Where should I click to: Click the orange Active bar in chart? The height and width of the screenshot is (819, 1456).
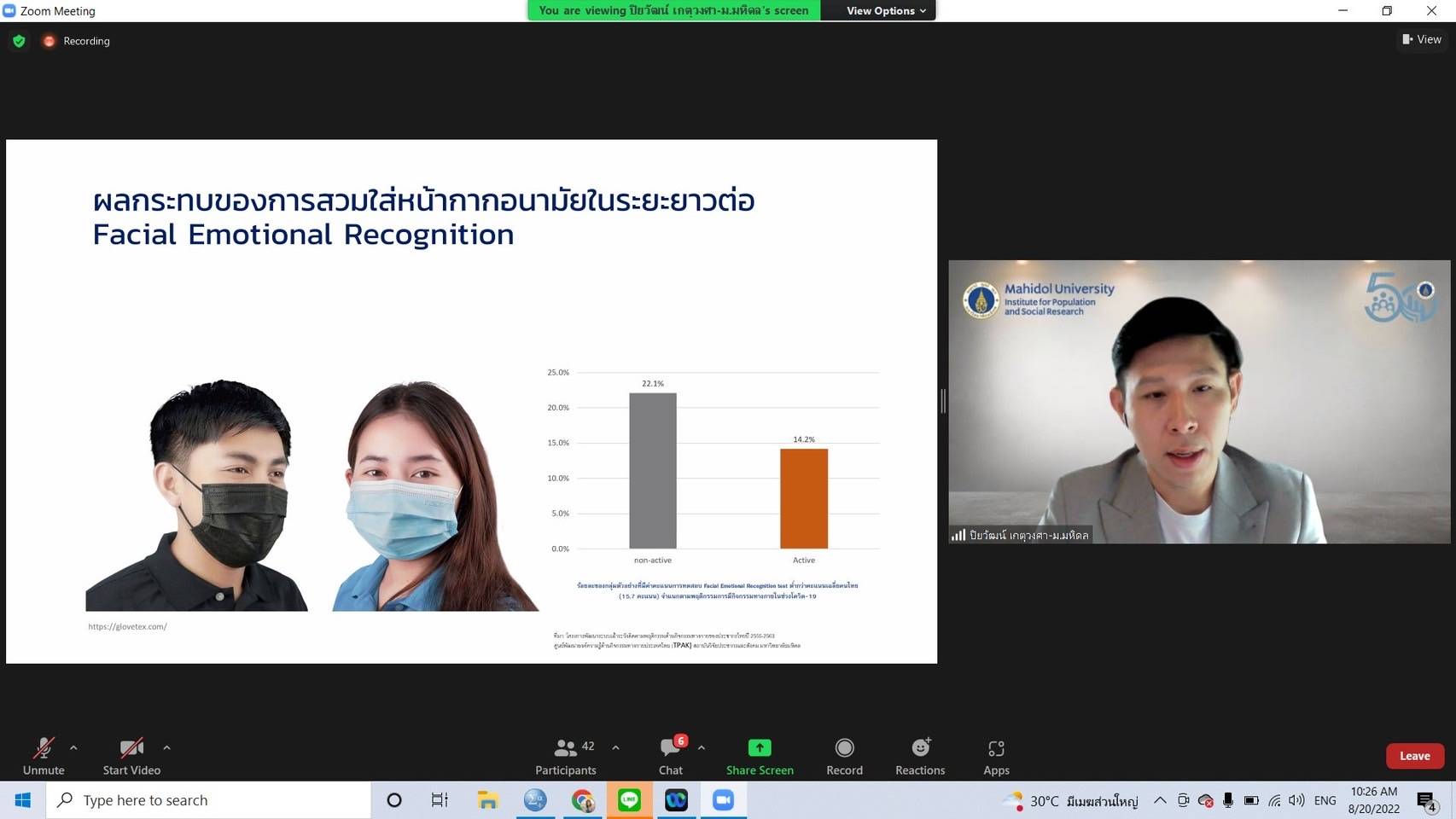point(803,498)
